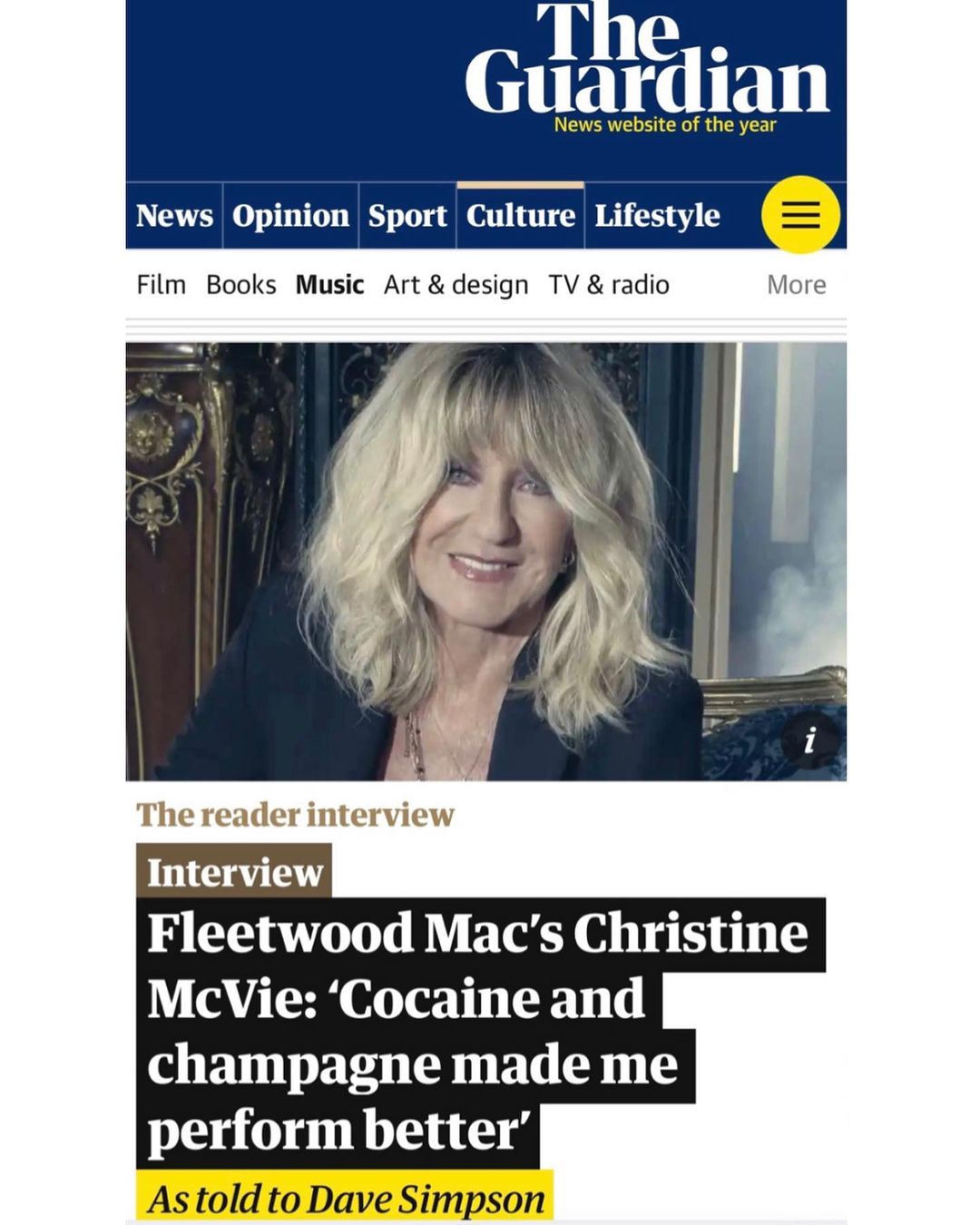Select the Film subsection
The image size is (980, 1225).
click(162, 285)
